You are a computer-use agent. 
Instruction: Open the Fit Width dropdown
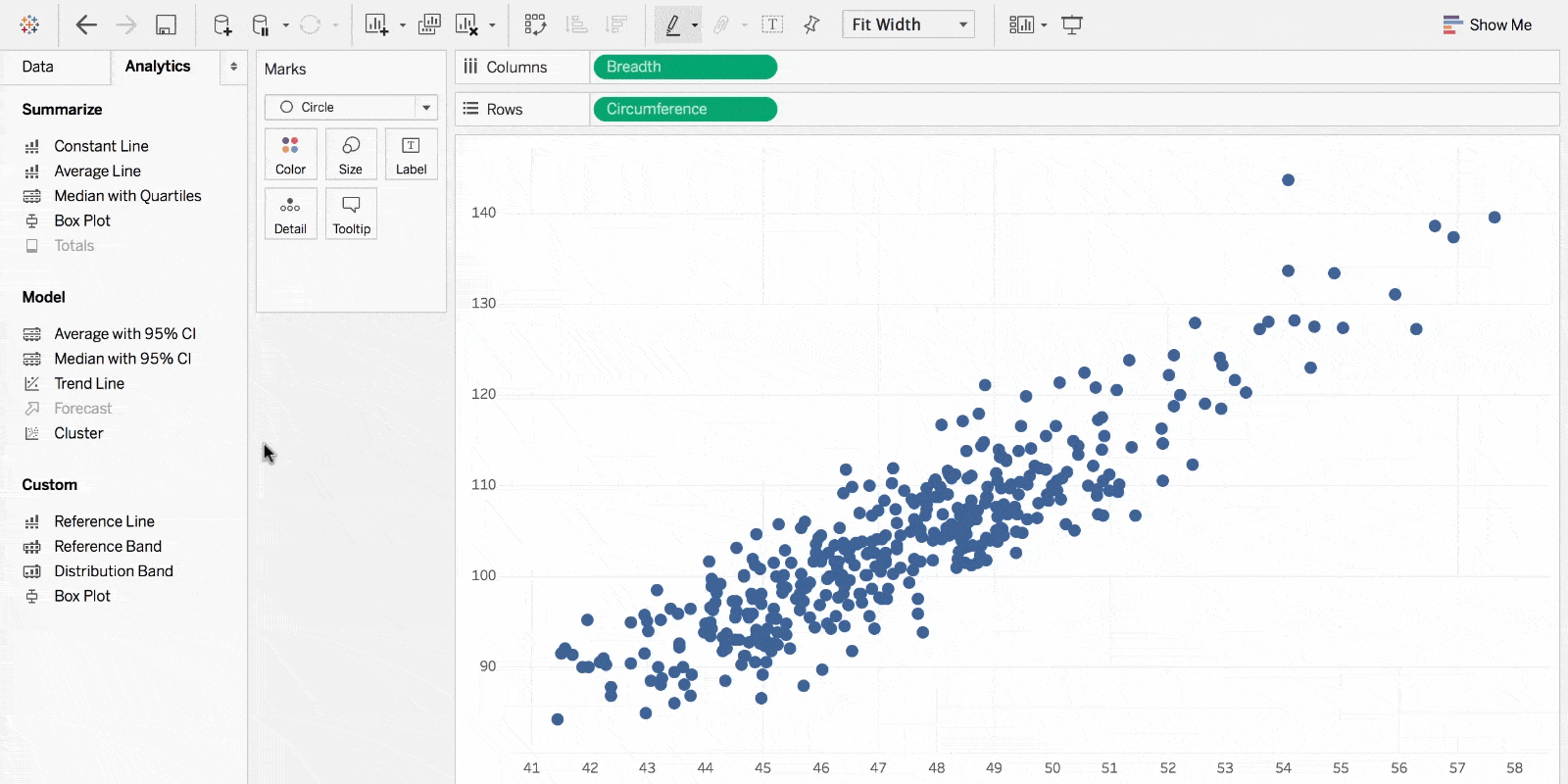click(x=908, y=24)
